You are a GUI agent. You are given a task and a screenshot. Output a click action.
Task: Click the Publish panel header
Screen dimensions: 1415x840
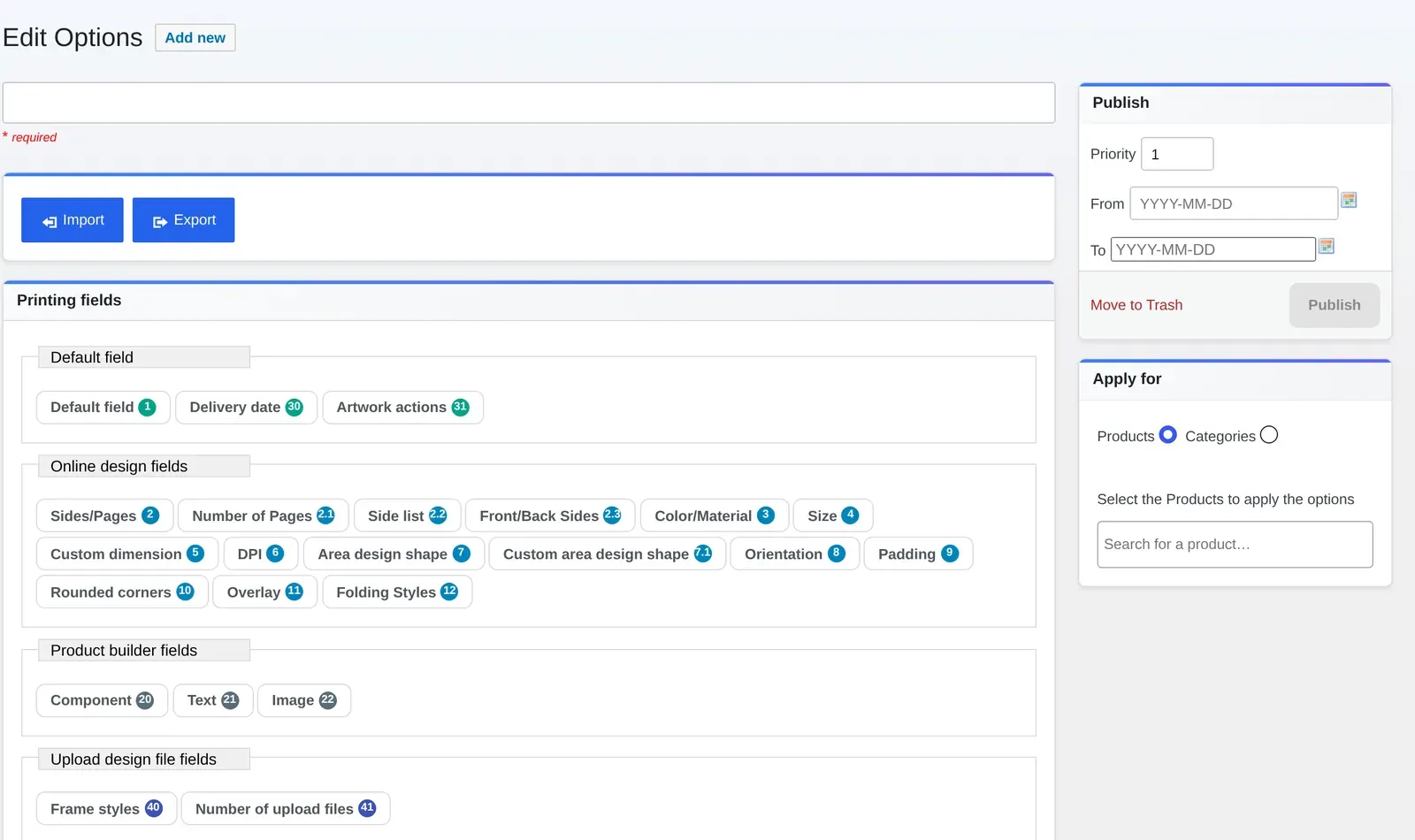coord(1235,103)
